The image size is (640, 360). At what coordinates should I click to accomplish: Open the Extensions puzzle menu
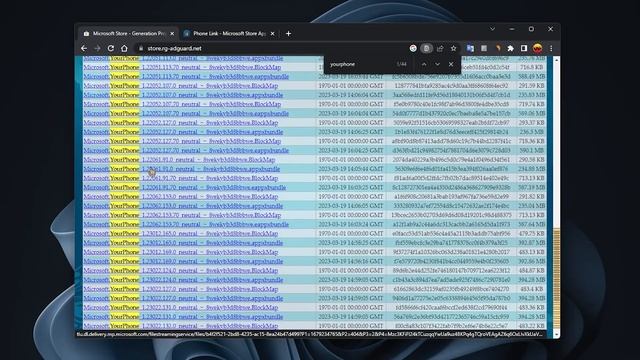click(511, 48)
